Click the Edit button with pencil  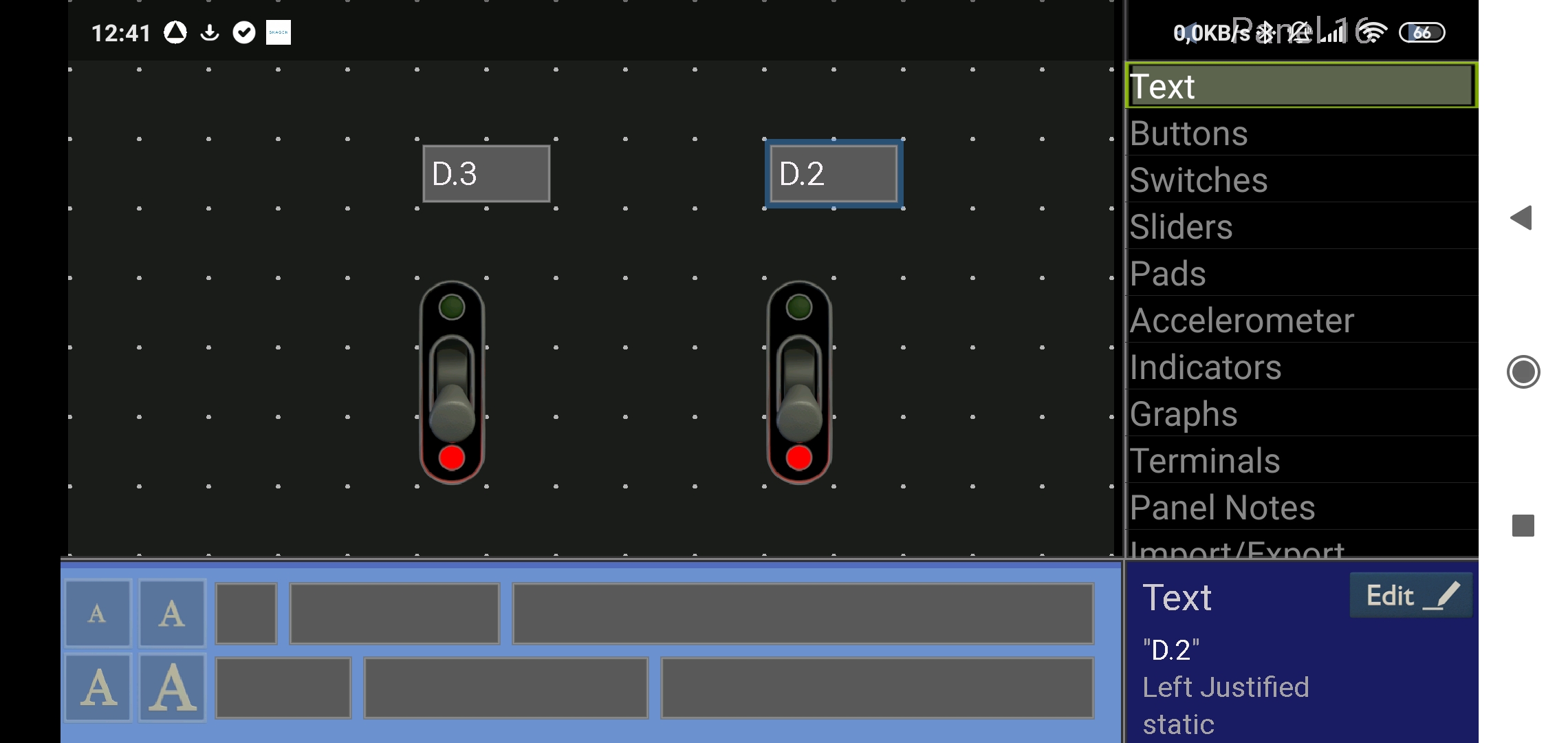[1410, 595]
